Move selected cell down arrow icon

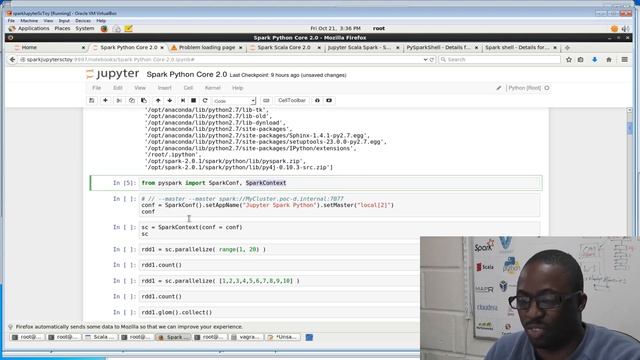[170, 100]
